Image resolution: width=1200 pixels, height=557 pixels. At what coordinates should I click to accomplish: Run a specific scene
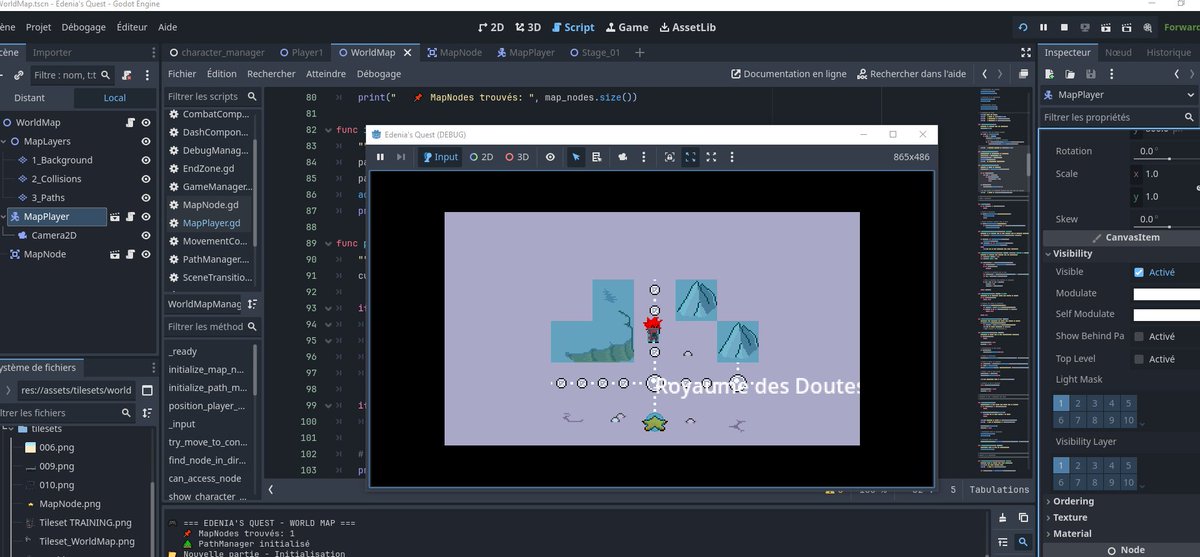click(x=1125, y=27)
